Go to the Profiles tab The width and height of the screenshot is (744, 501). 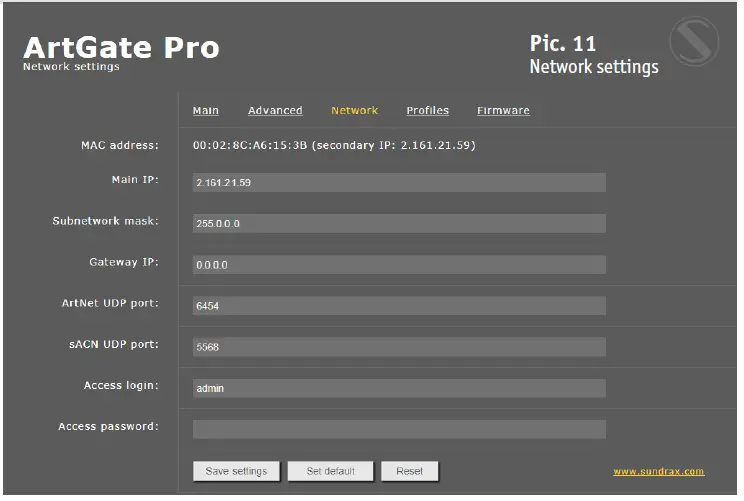428,111
